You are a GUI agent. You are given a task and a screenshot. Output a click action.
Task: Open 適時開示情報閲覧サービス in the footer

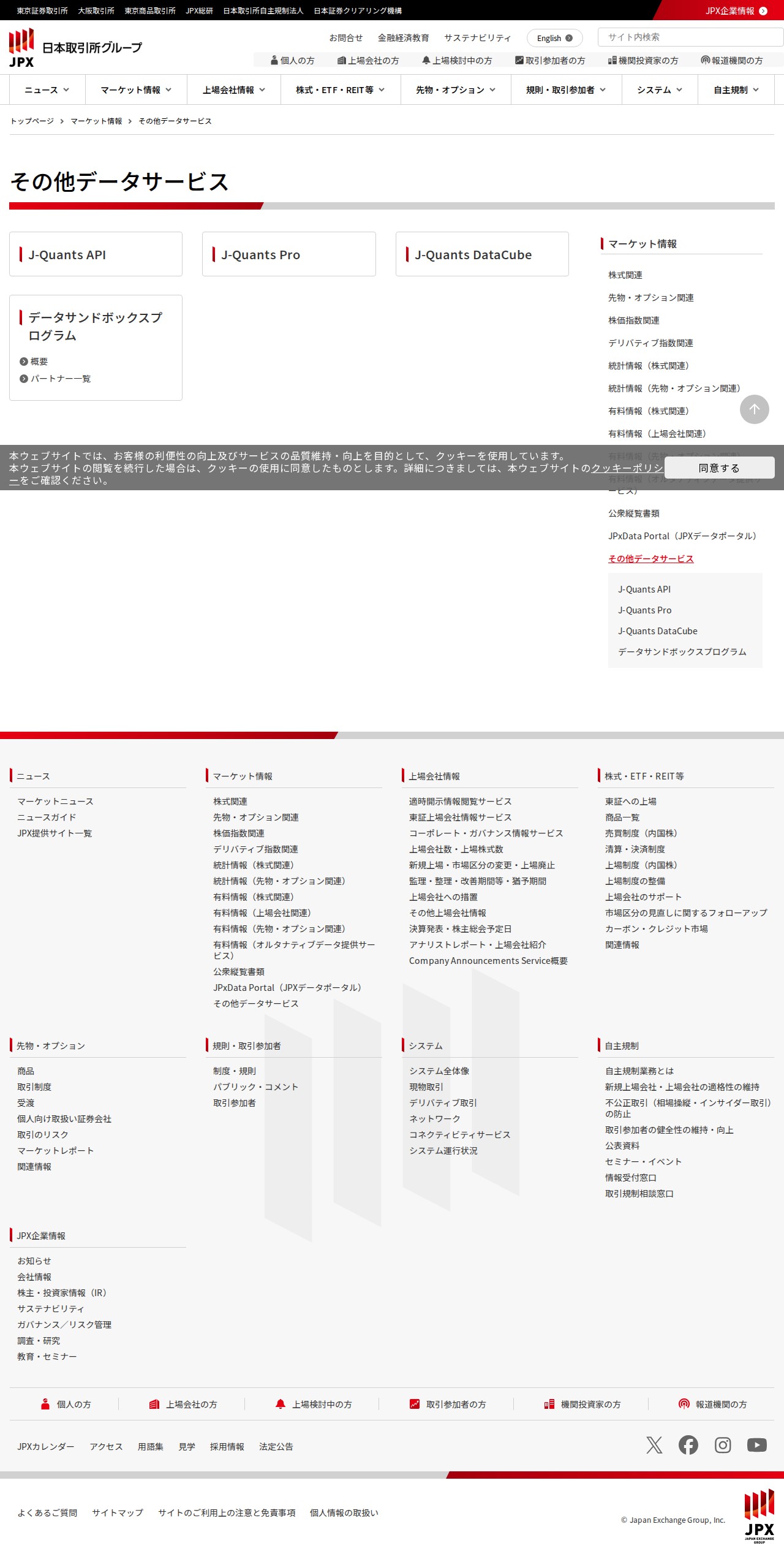[x=461, y=802]
